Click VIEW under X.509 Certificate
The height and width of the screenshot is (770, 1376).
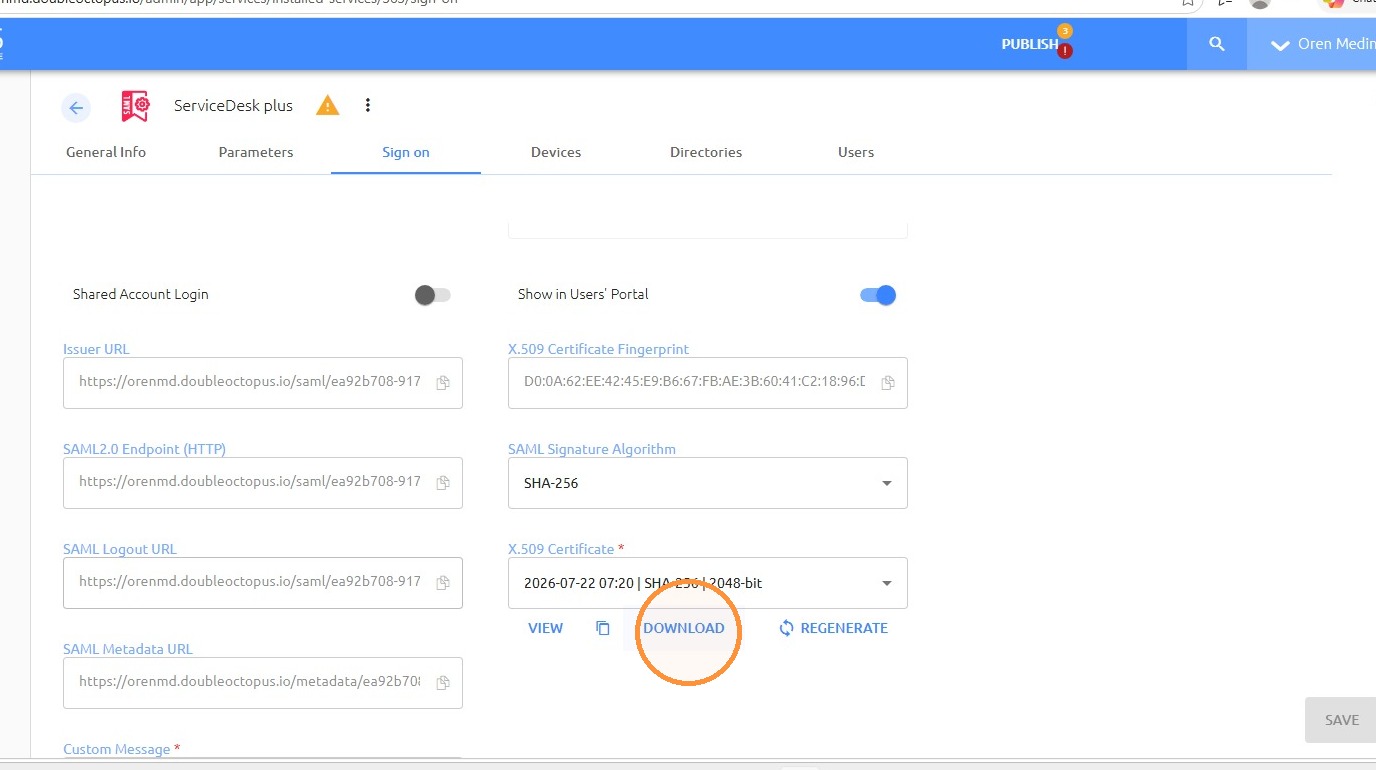point(546,628)
